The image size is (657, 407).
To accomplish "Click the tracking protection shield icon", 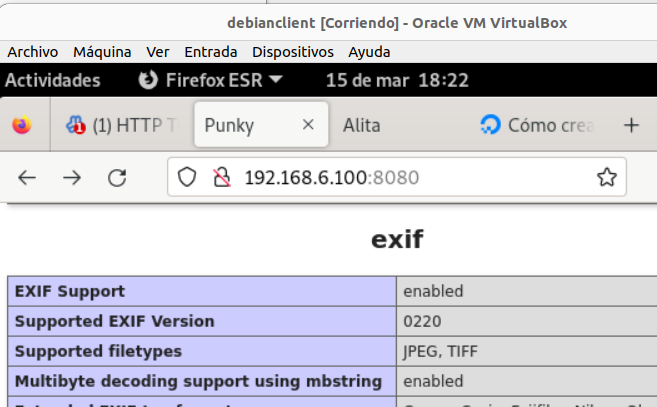I will (x=187, y=178).
